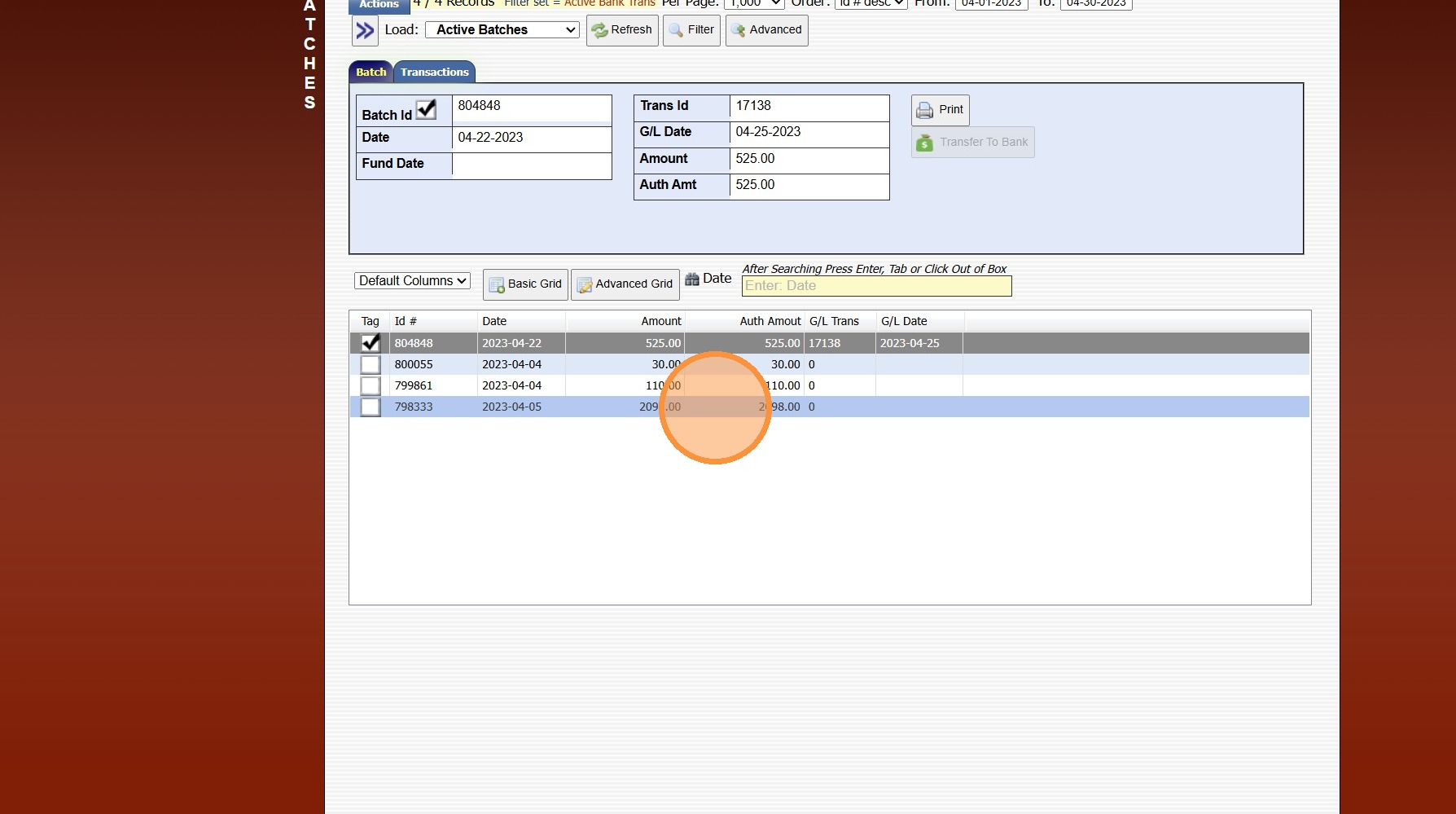Switch to the Transactions tab
1456x814 pixels.
pos(435,72)
